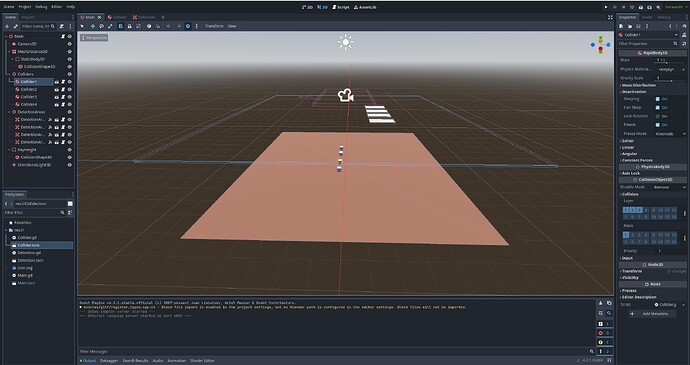Image resolution: width=690 pixels, height=365 pixels.
Task: Open script attached to Main node
Action: pos(63,37)
